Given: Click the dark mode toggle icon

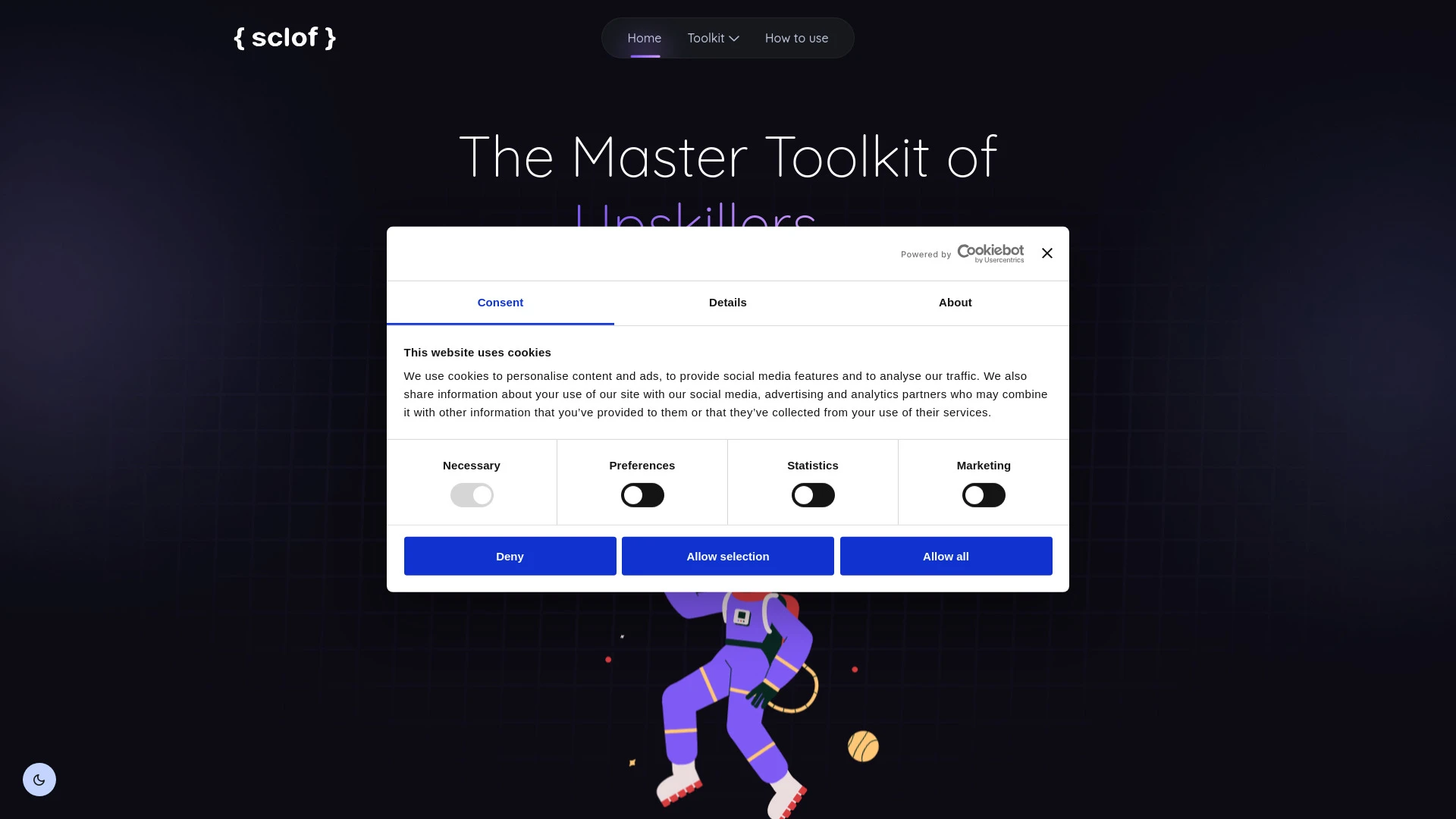Looking at the screenshot, I should pyautogui.click(x=39, y=779).
